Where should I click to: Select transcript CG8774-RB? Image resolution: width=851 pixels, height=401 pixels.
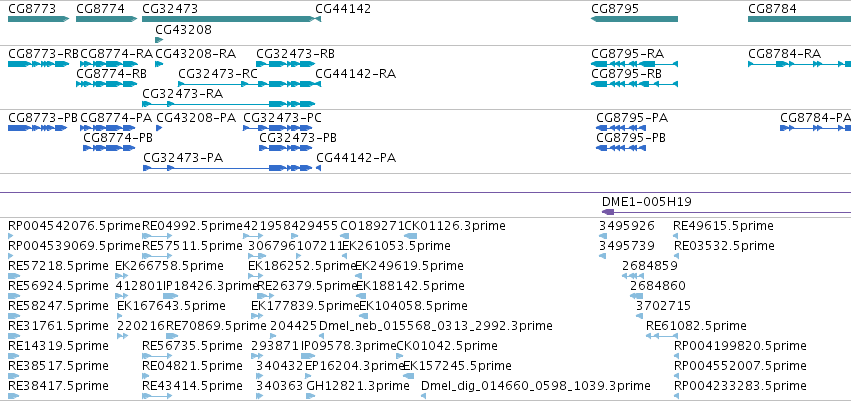pyautogui.click(x=107, y=84)
